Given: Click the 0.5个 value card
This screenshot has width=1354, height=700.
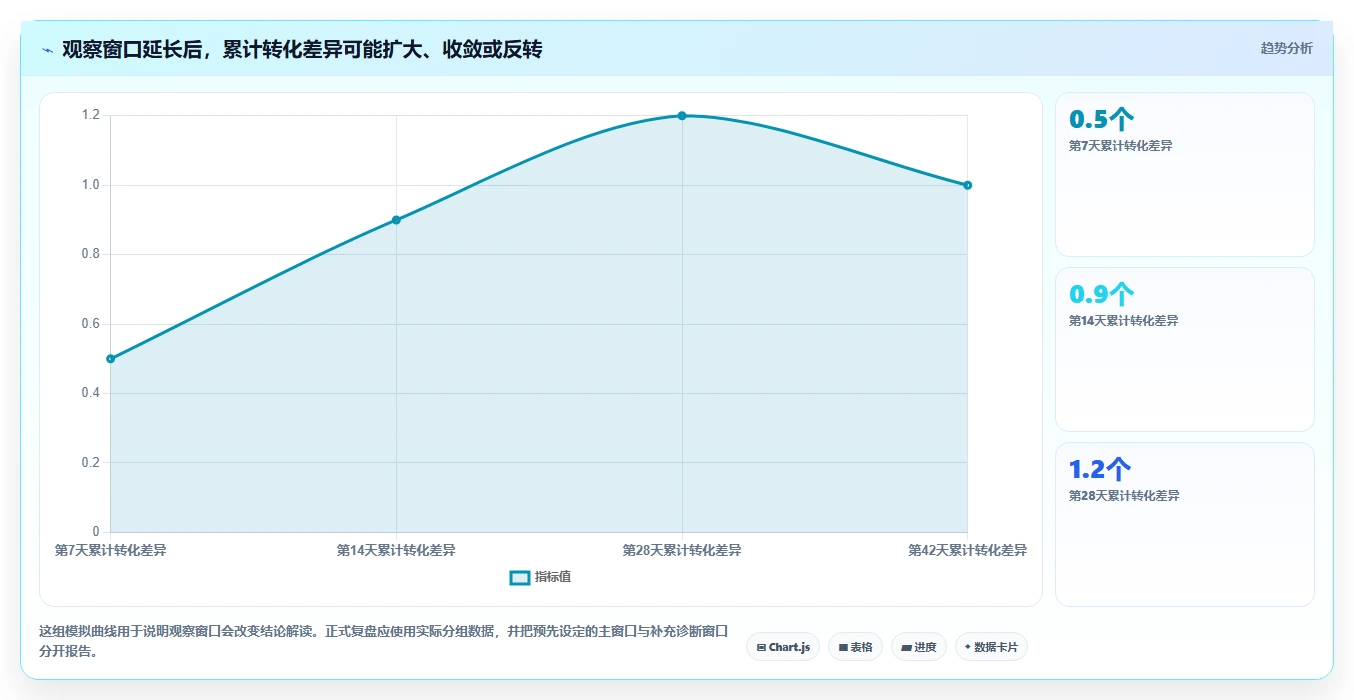Looking at the screenshot, I should [x=1185, y=175].
